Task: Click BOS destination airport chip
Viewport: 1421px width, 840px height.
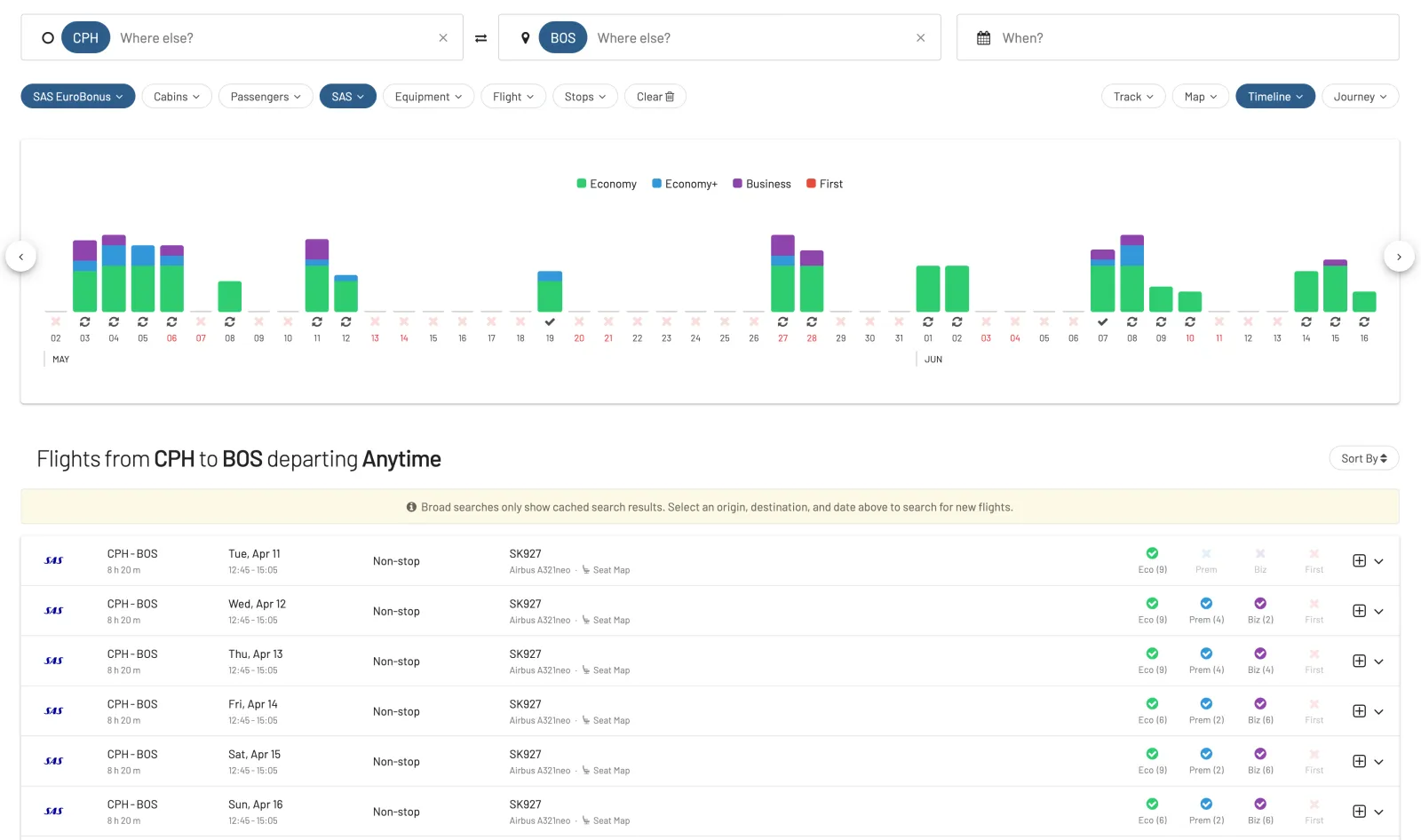Action: coord(563,38)
